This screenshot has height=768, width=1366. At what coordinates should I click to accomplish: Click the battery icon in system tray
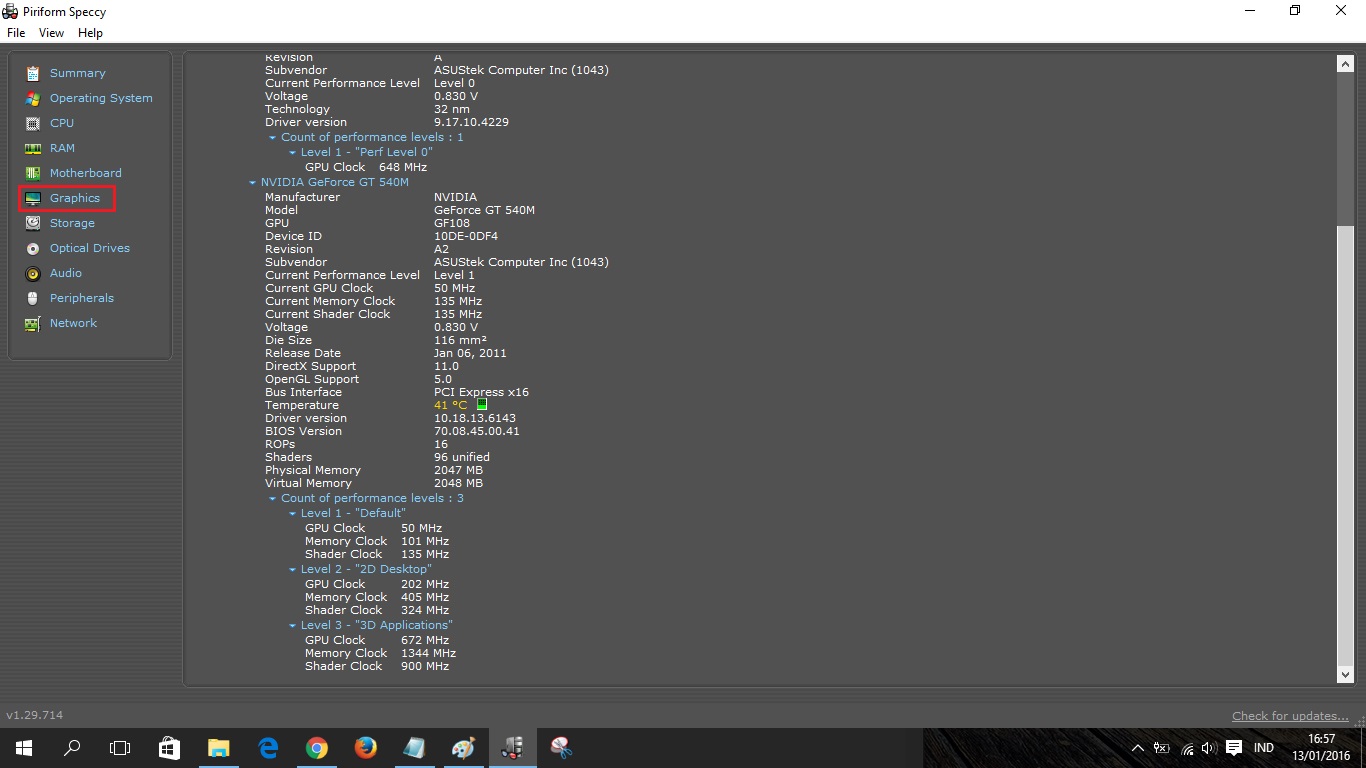1161,748
